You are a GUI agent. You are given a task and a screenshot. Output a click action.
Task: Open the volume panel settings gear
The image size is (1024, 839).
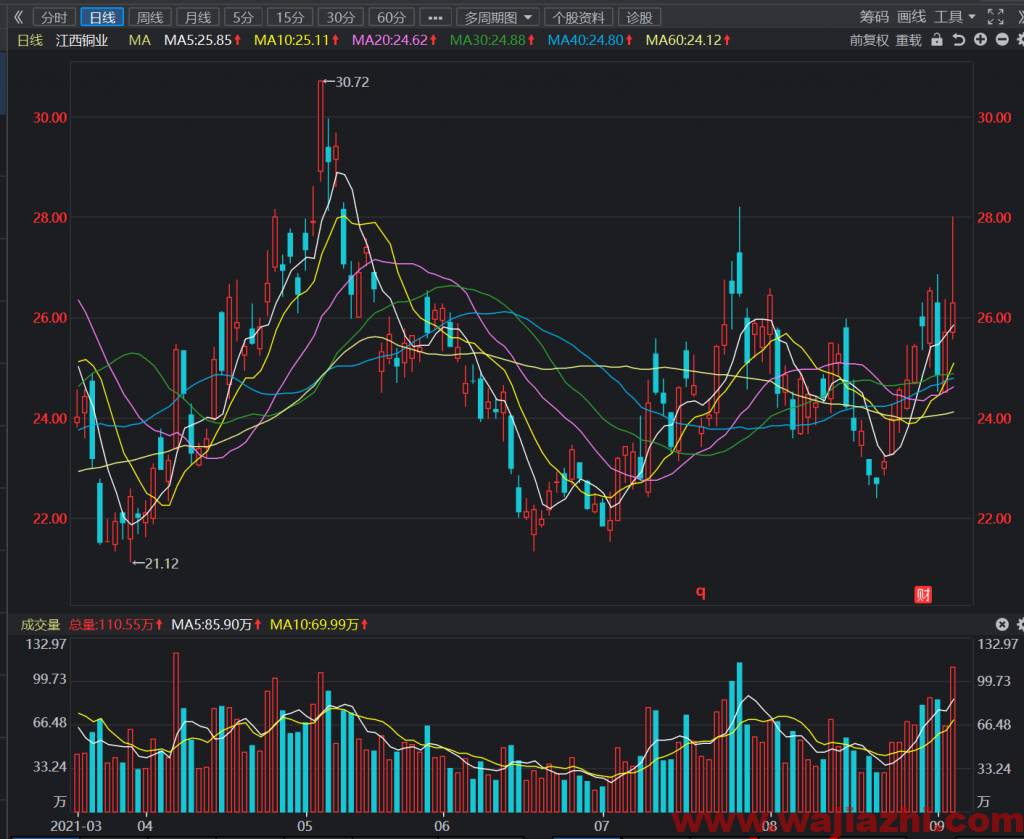click(x=1020, y=625)
